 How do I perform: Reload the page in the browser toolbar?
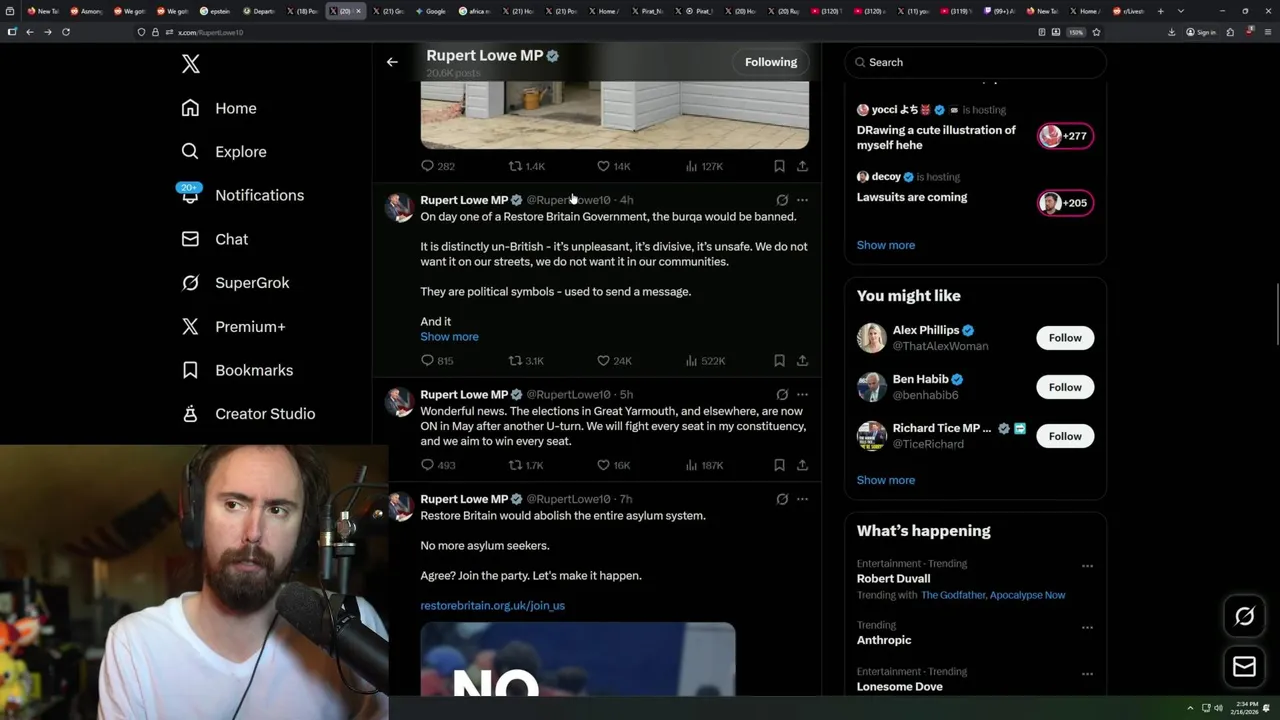point(66,32)
